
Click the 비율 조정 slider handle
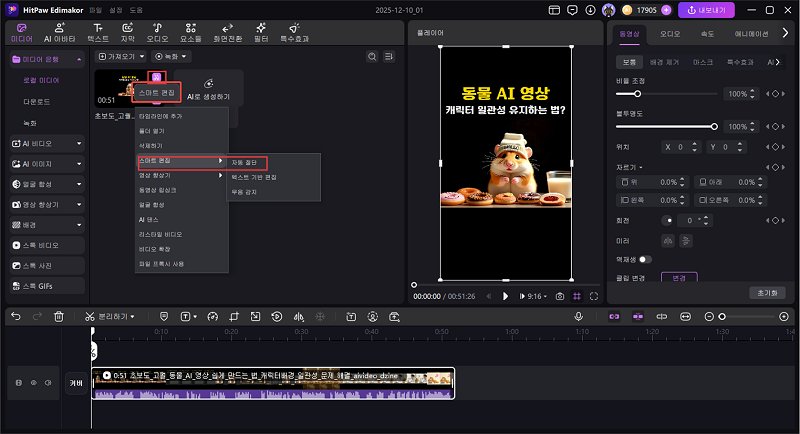637,94
